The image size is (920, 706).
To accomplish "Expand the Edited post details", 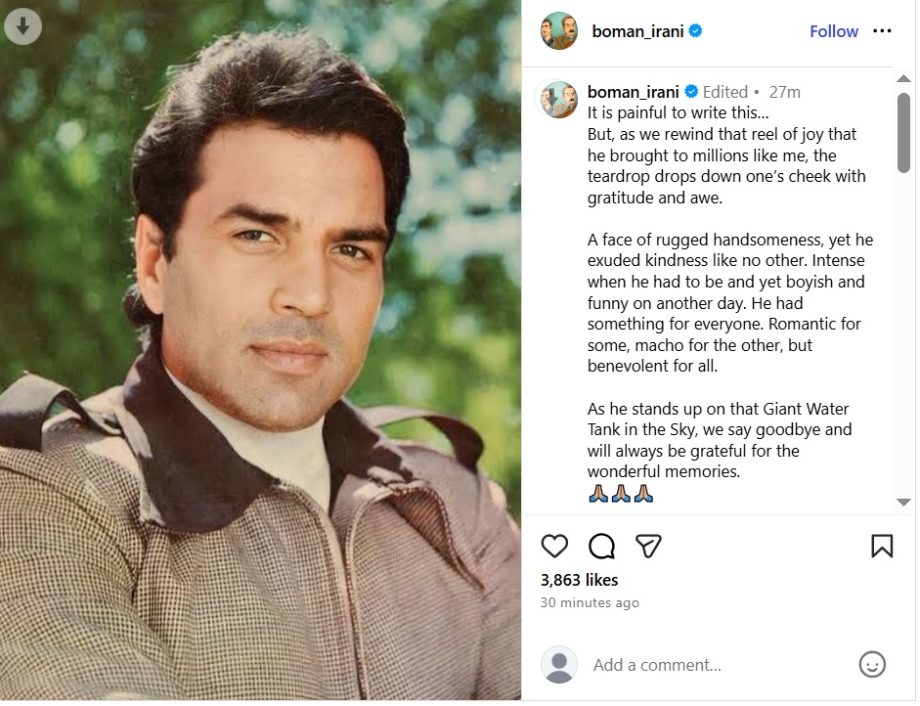I will click(725, 91).
